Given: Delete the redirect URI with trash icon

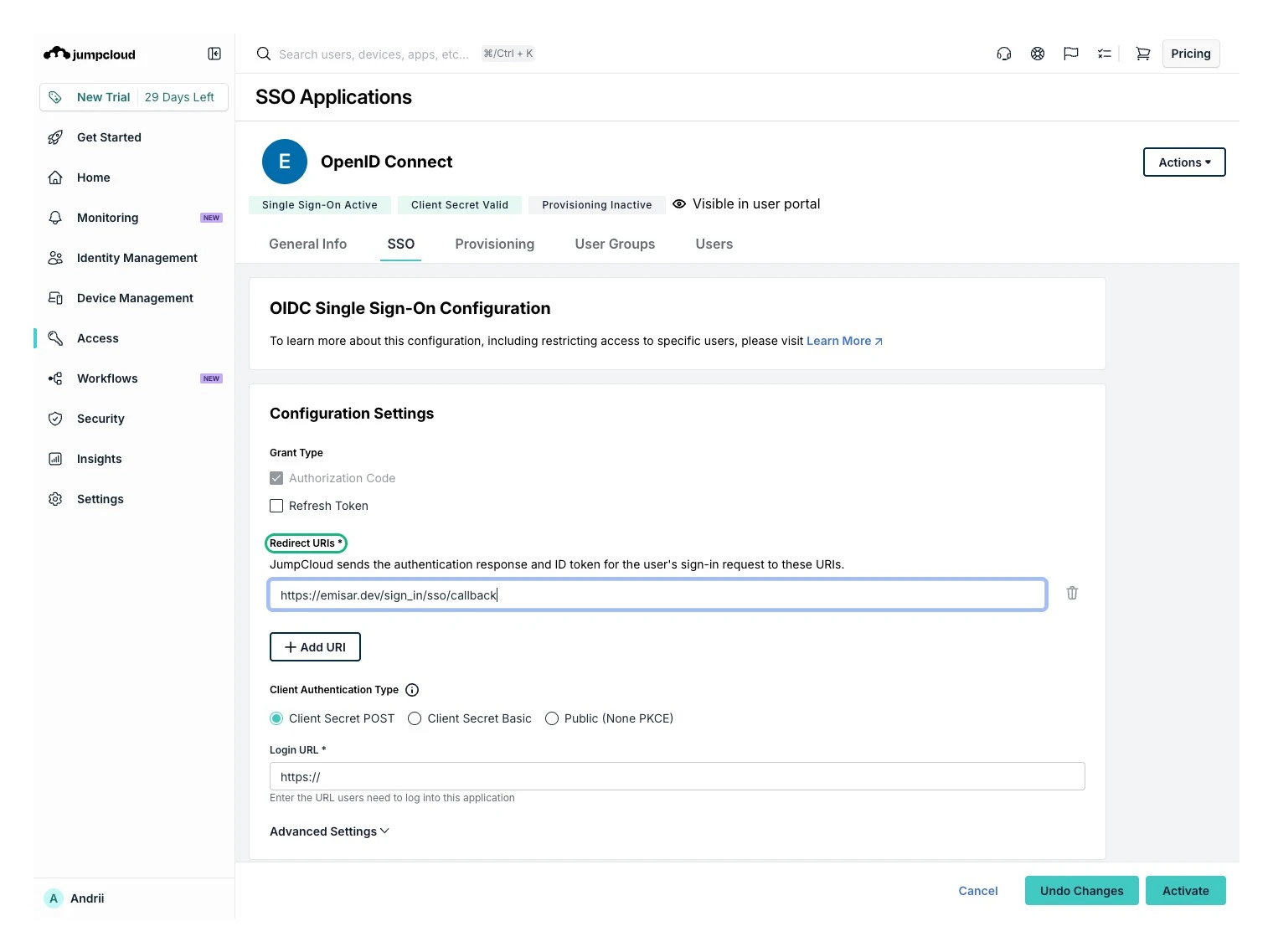Looking at the screenshot, I should (x=1072, y=593).
